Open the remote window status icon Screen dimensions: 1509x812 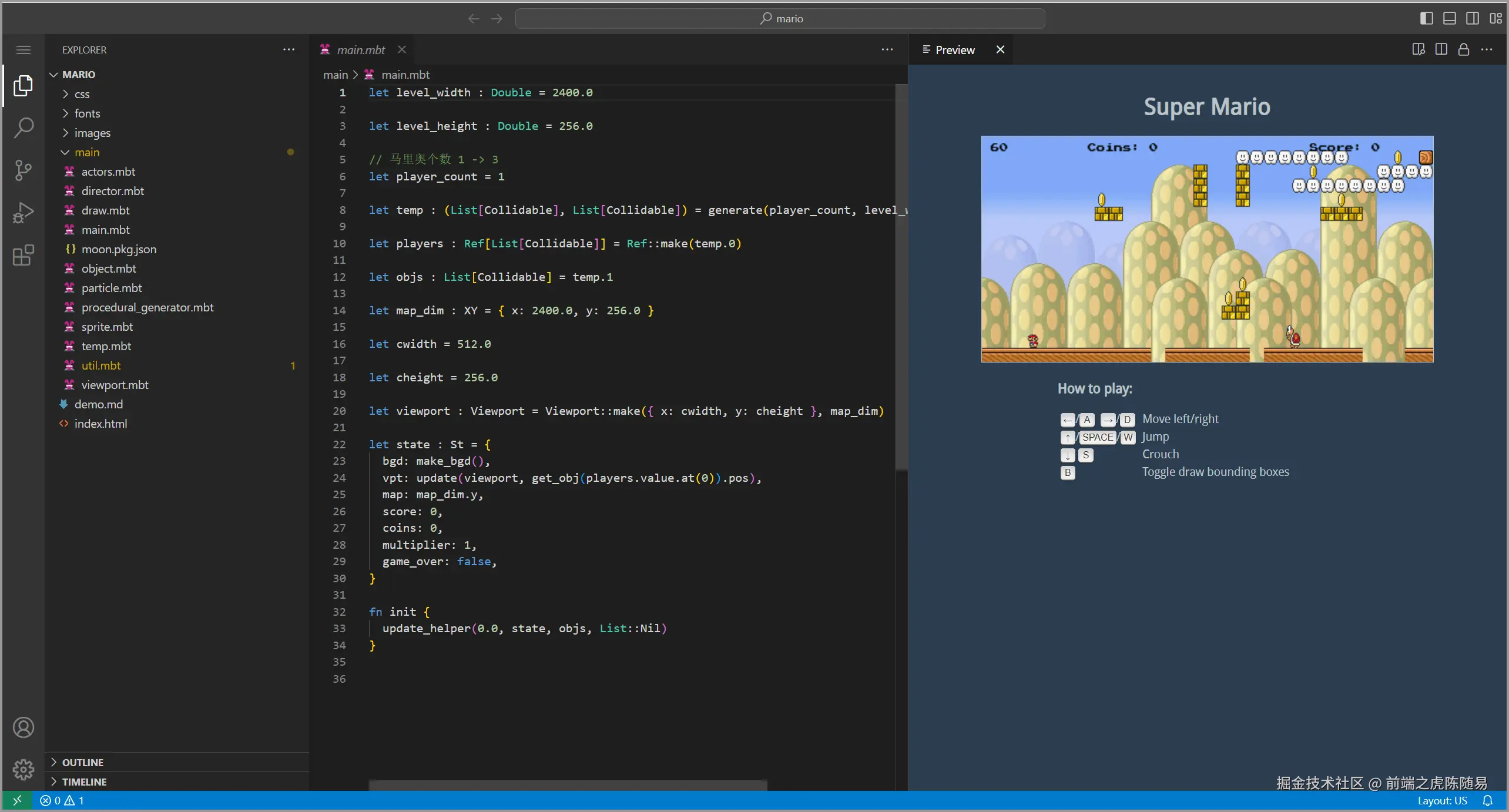click(17, 800)
